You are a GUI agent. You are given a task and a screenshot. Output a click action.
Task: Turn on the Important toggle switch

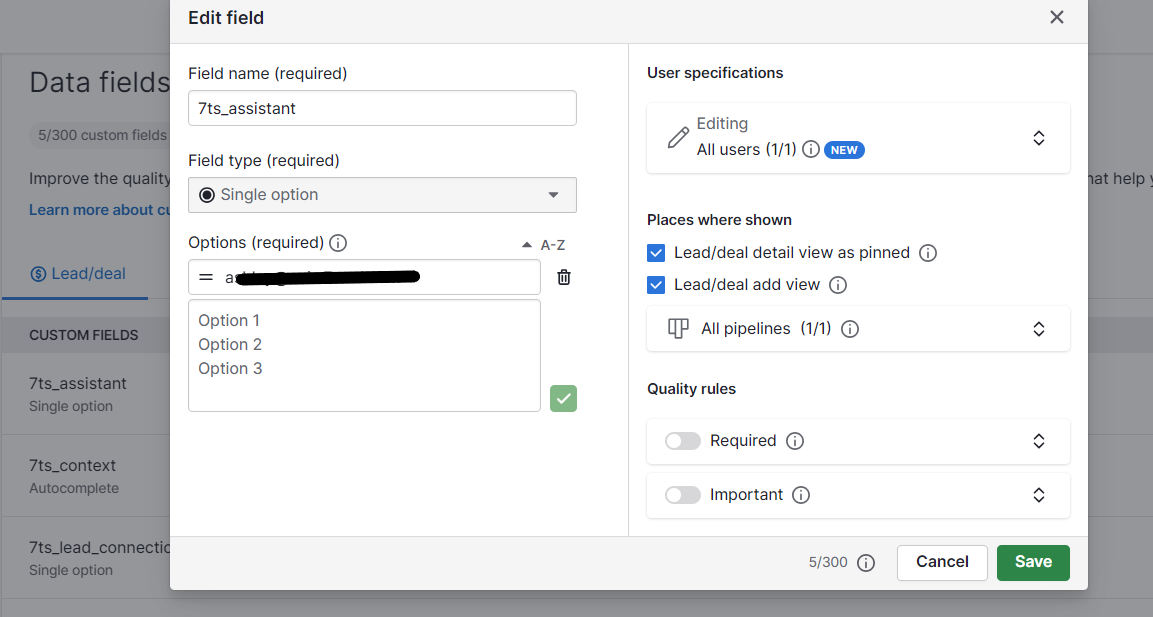tap(683, 495)
